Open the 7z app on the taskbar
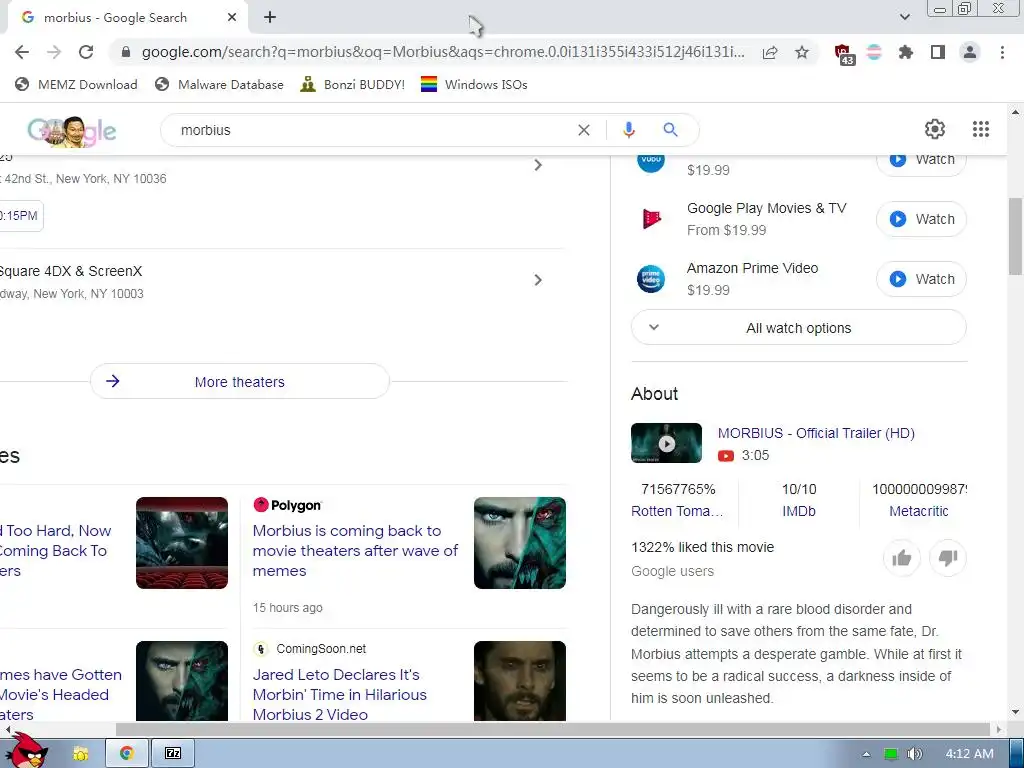 click(173, 753)
